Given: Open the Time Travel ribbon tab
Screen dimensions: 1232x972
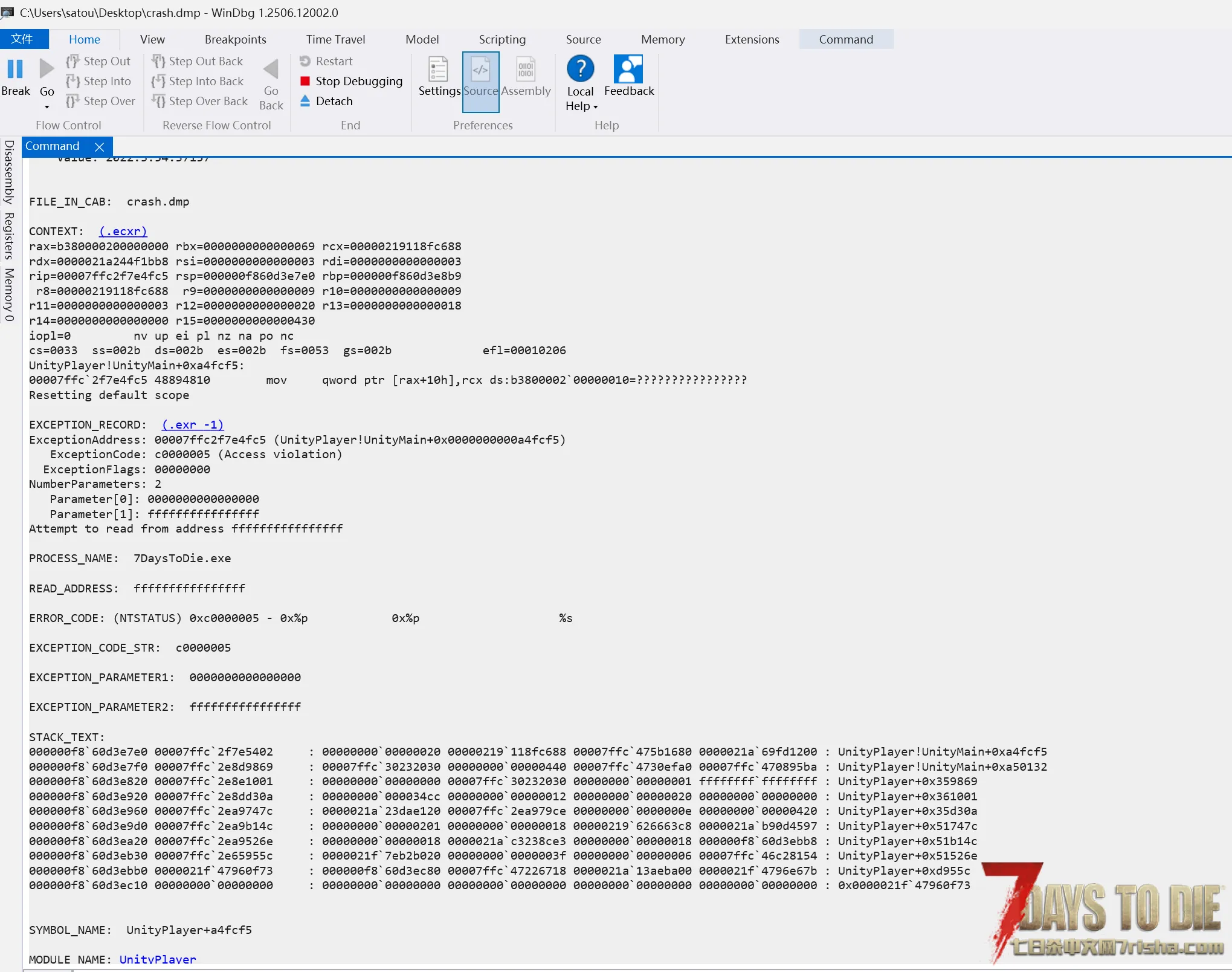Looking at the screenshot, I should point(336,39).
